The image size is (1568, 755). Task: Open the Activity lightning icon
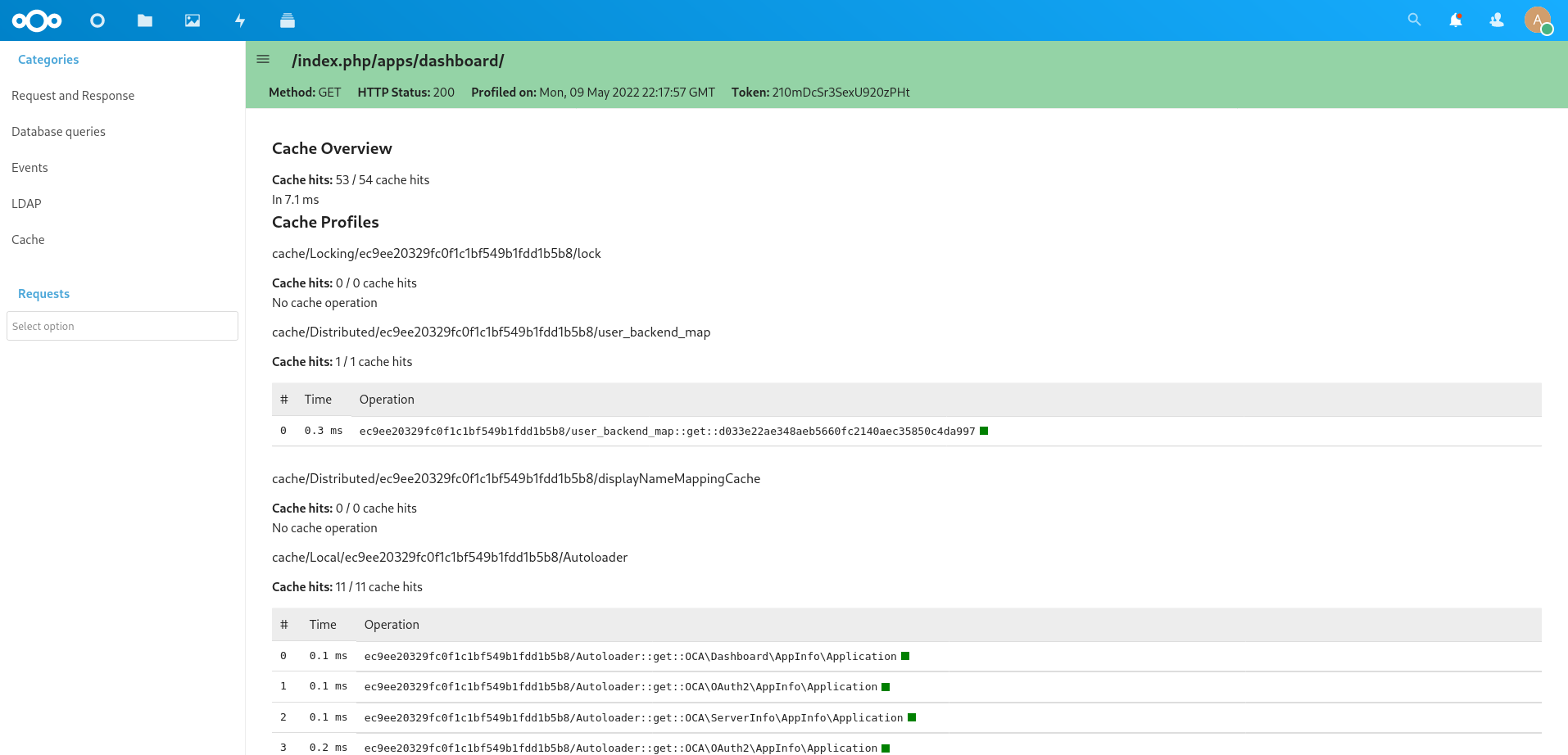[x=239, y=20]
